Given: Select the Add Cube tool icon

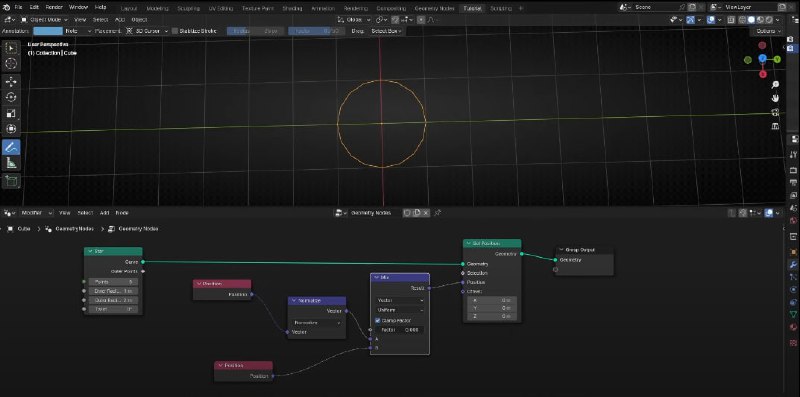Looking at the screenshot, I should click(x=11, y=181).
